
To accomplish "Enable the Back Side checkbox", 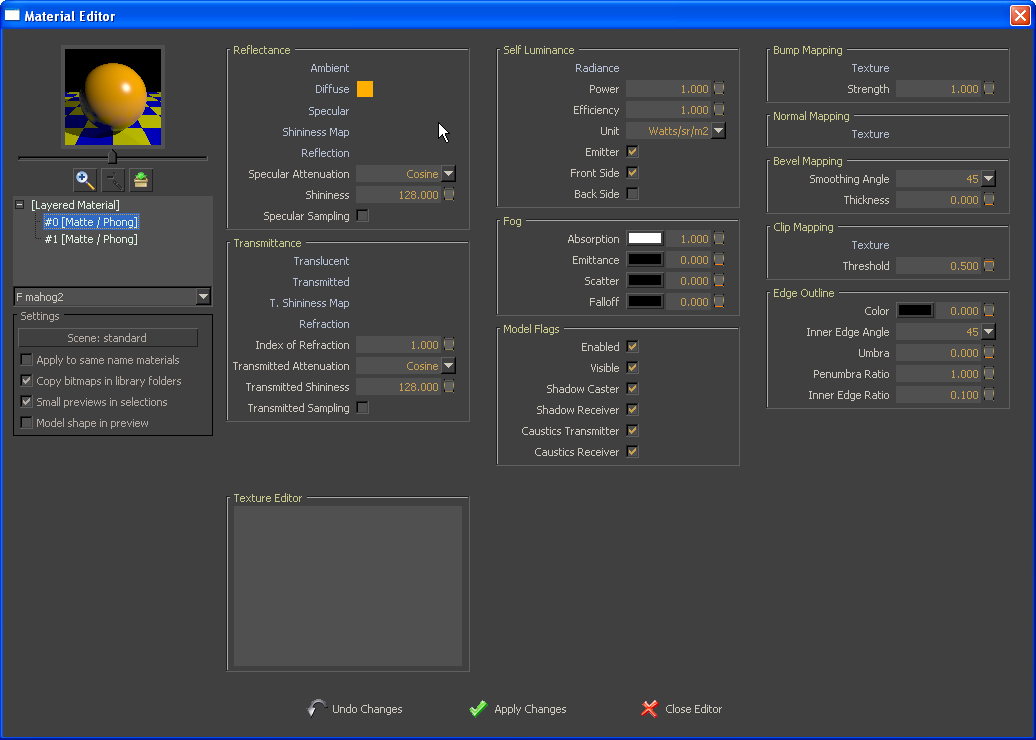I will (x=632, y=194).
